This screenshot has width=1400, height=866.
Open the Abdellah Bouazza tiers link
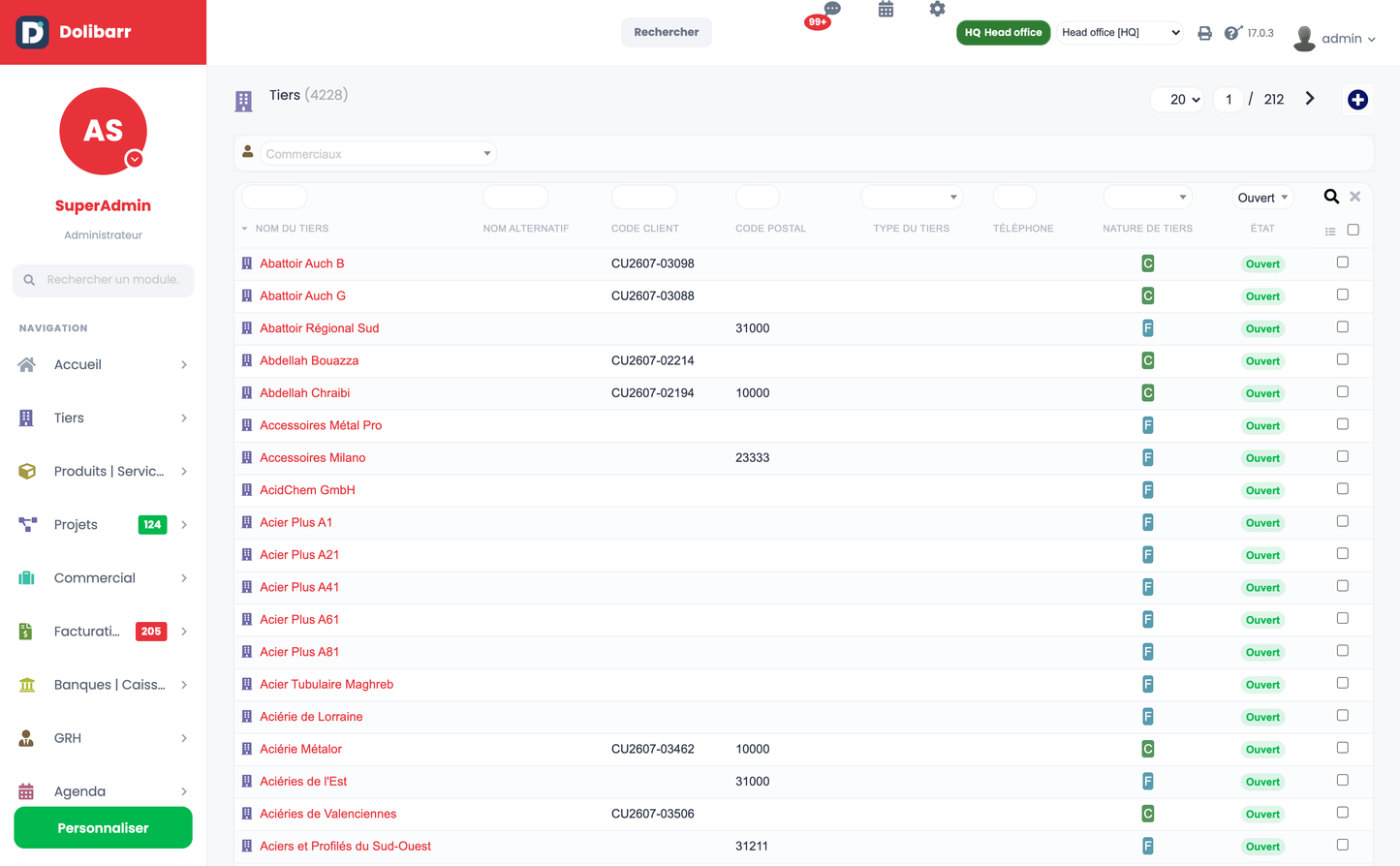(x=309, y=360)
